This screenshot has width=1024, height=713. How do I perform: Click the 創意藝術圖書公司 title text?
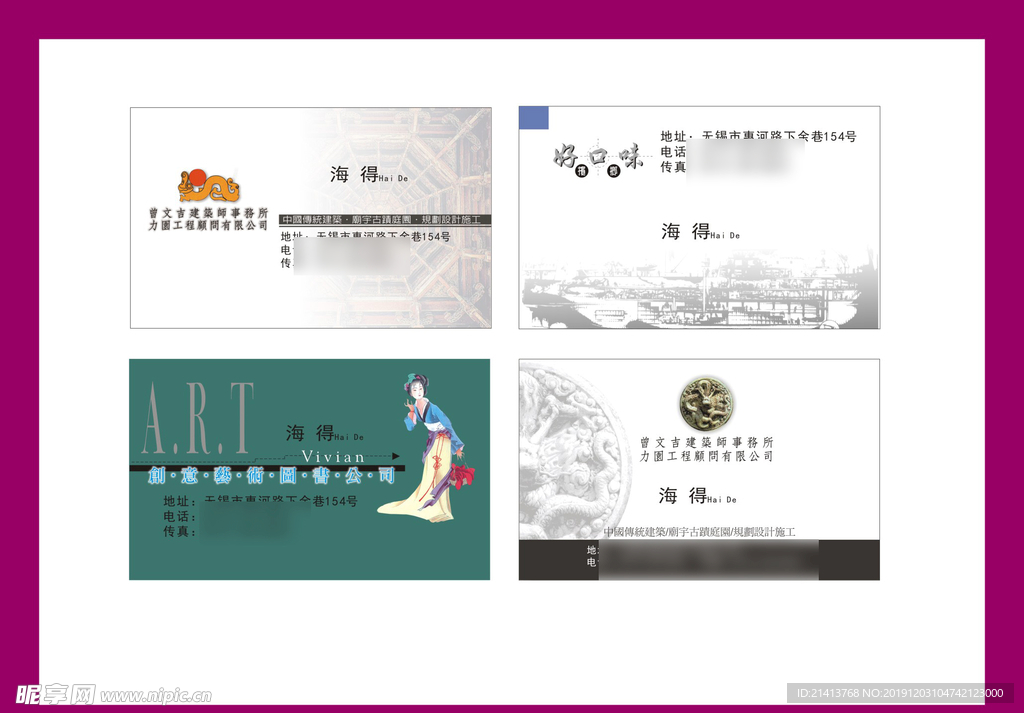tap(271, 475)
